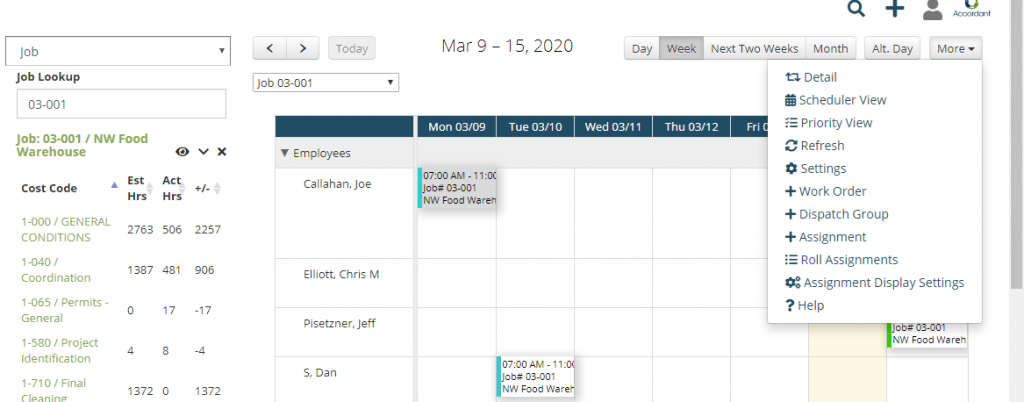Click the Alt. Day button
This screenshot has width=1024, height=402.
click(892, 48)
